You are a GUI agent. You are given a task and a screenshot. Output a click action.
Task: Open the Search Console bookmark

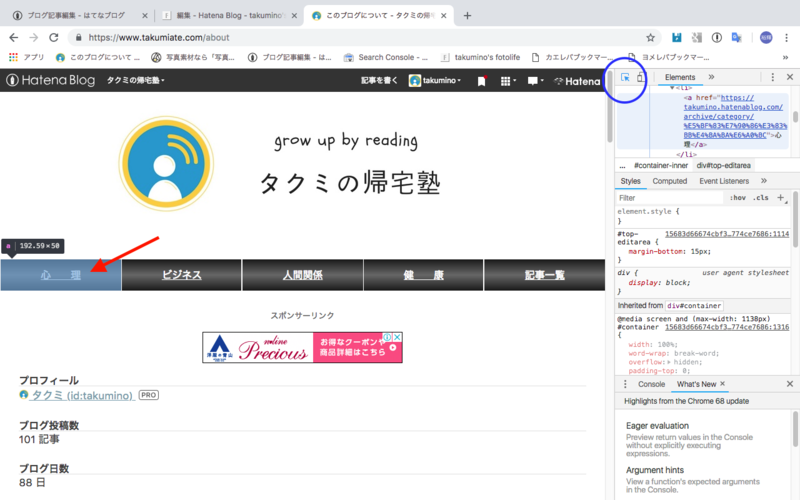click(386, 57)
